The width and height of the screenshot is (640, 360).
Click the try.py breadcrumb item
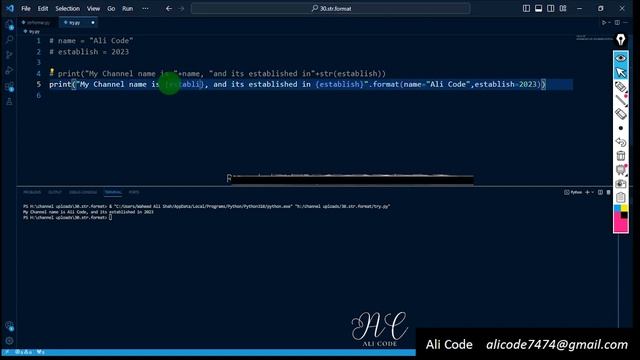[32, 31]
